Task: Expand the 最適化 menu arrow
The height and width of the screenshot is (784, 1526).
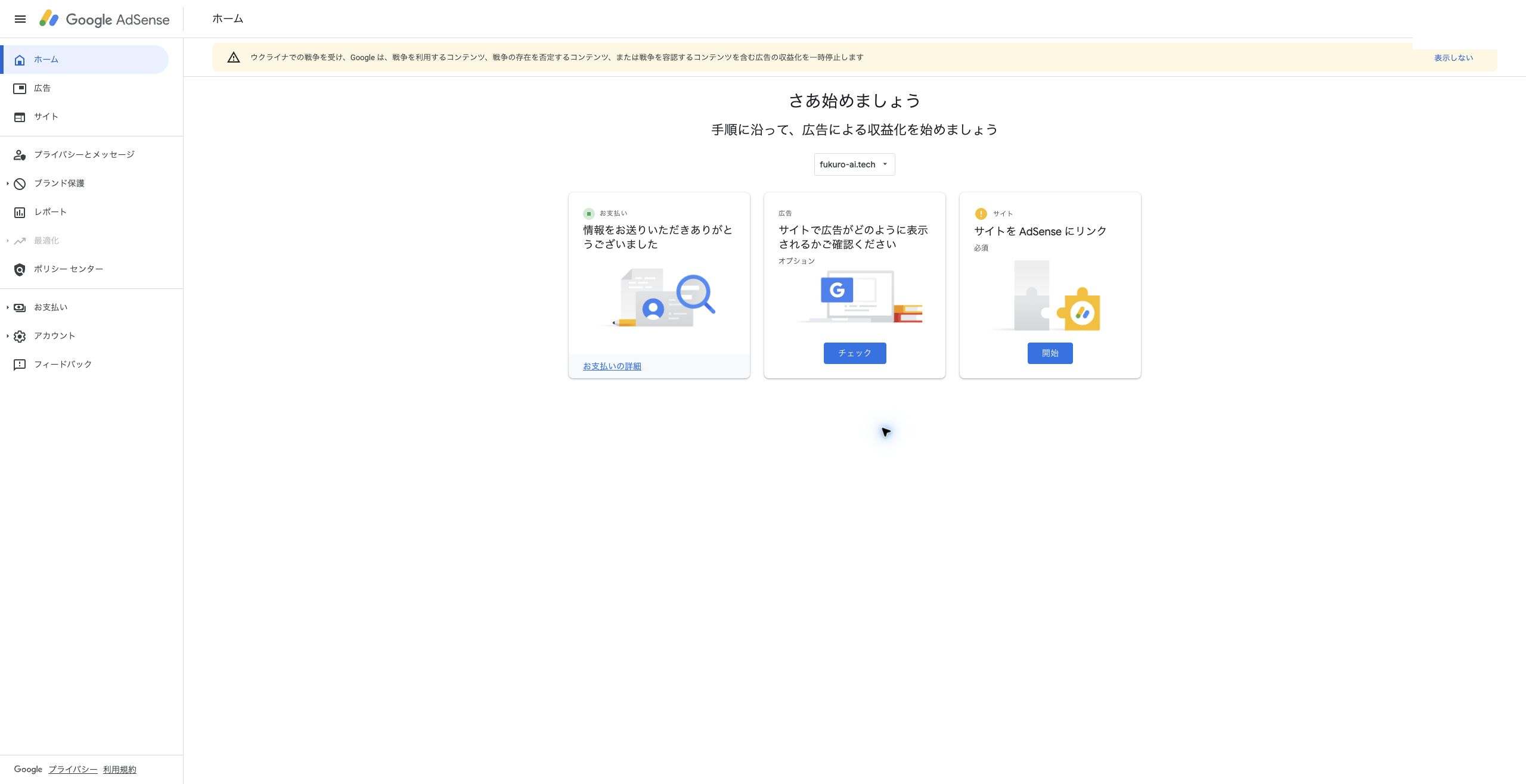Action: (7, 241)
